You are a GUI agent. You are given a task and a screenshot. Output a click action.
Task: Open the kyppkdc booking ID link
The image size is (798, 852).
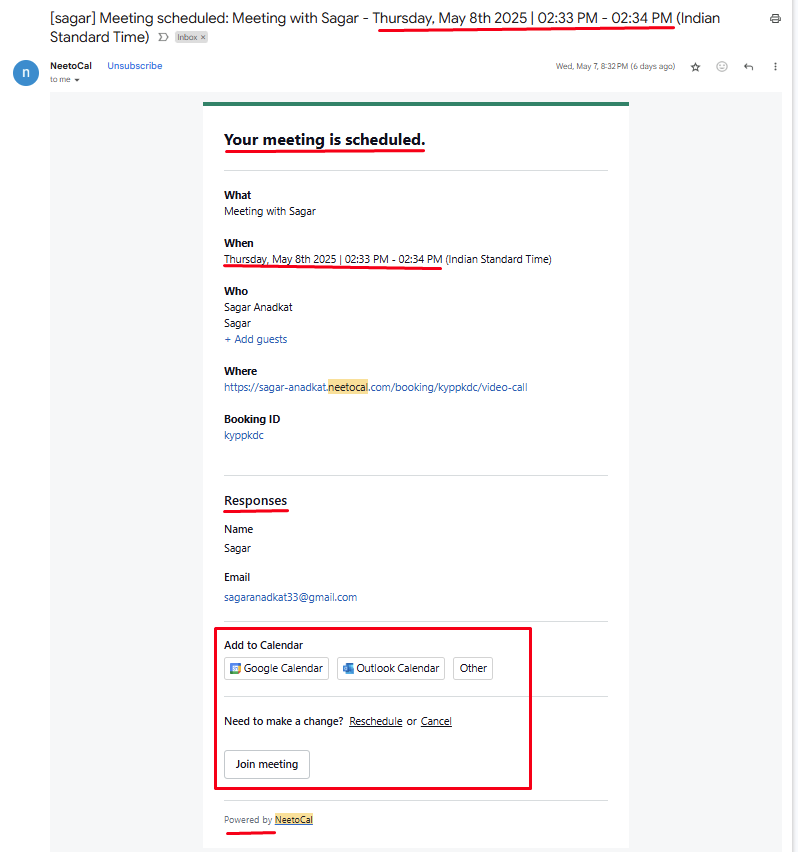tap(243, 435)
